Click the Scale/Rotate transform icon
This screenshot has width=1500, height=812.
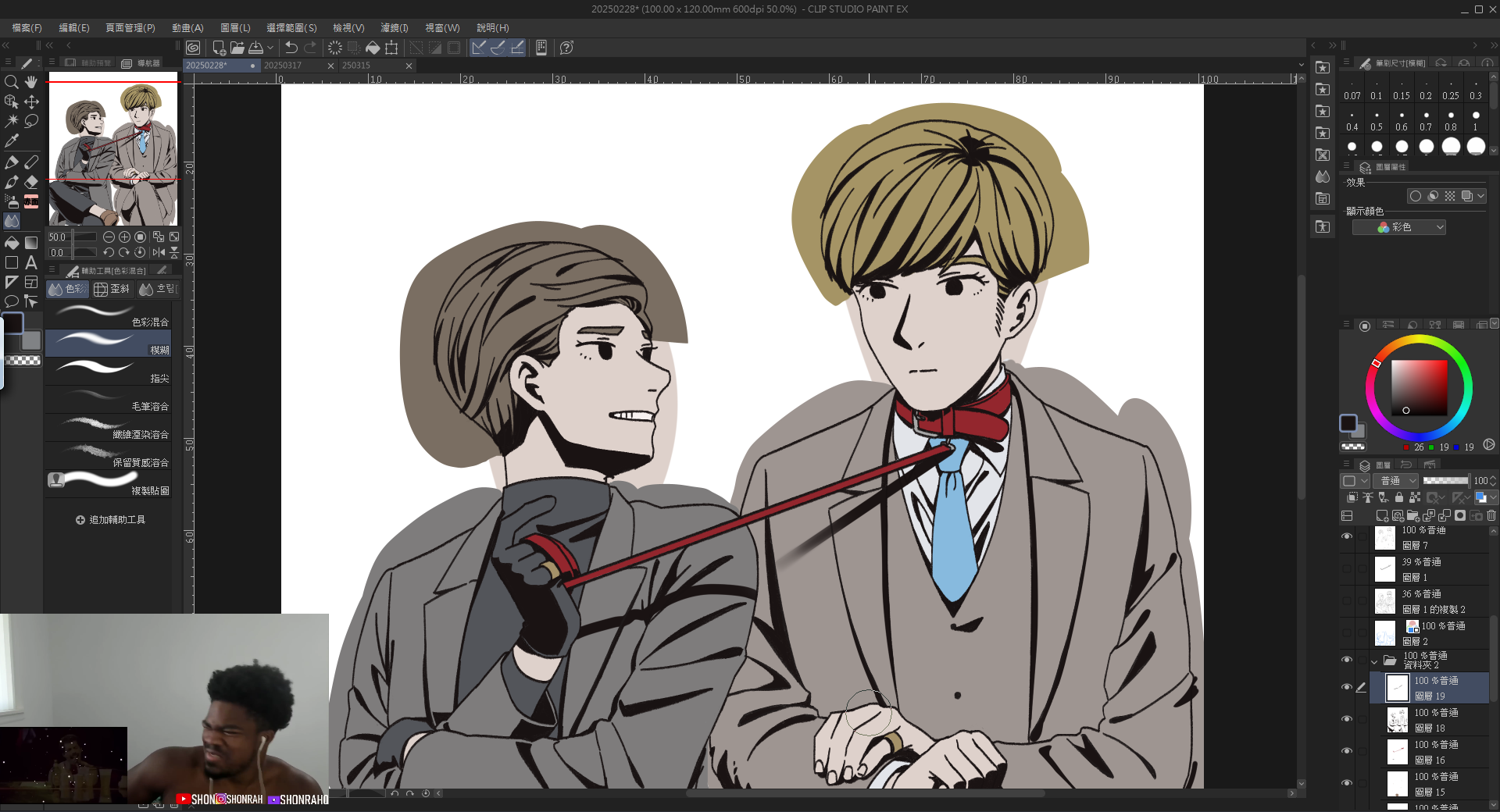tap(391, 48)
